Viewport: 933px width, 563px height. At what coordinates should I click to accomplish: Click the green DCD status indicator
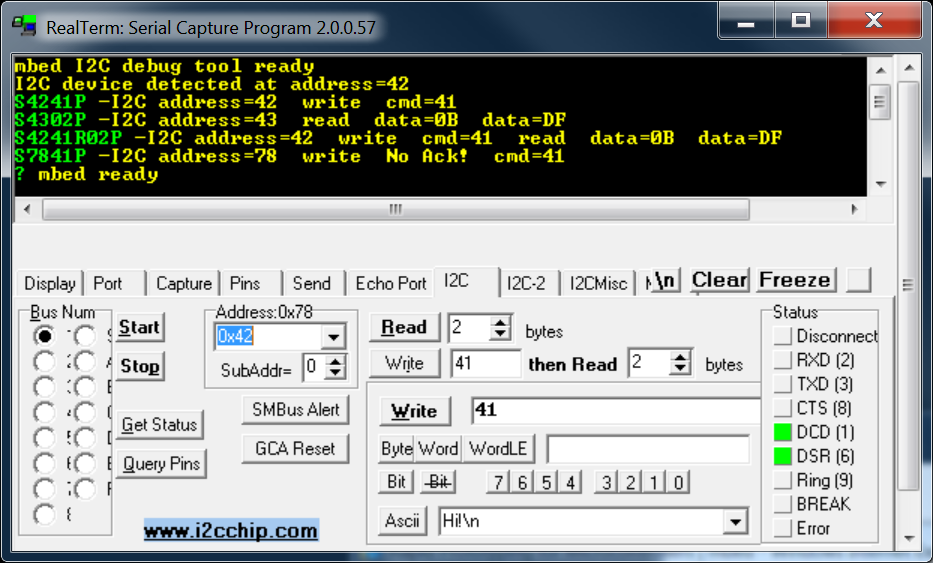tap(782, 433)
